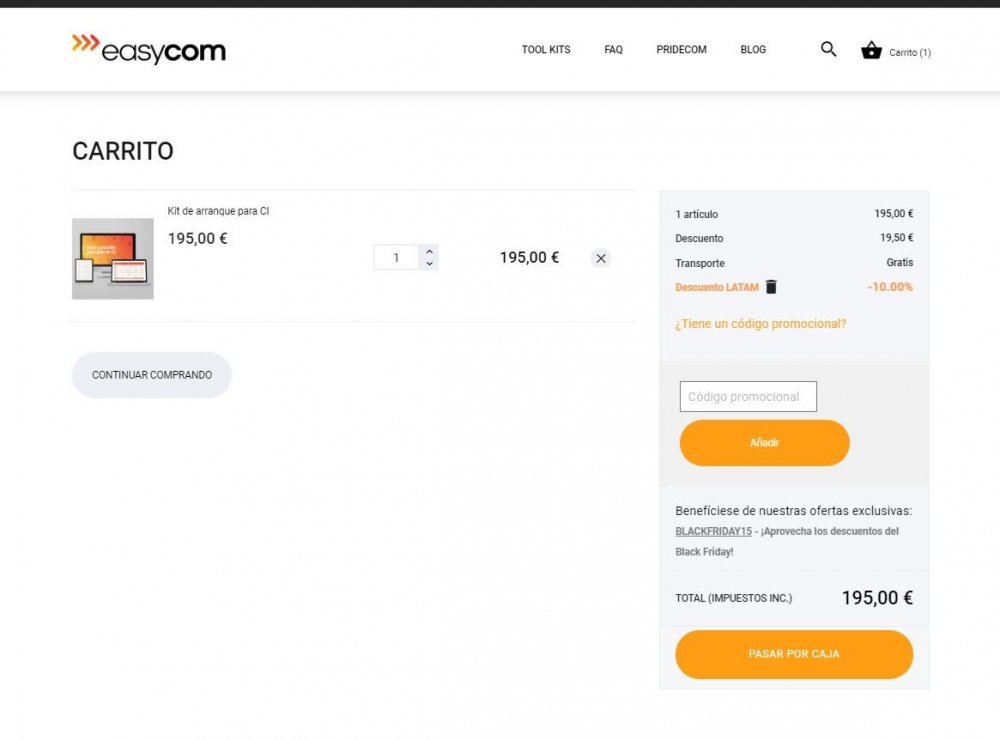Viewport: 1000px width, 740px height.
Task: Decrease quantity with down arrow
Action: click(x=429, y=263)
